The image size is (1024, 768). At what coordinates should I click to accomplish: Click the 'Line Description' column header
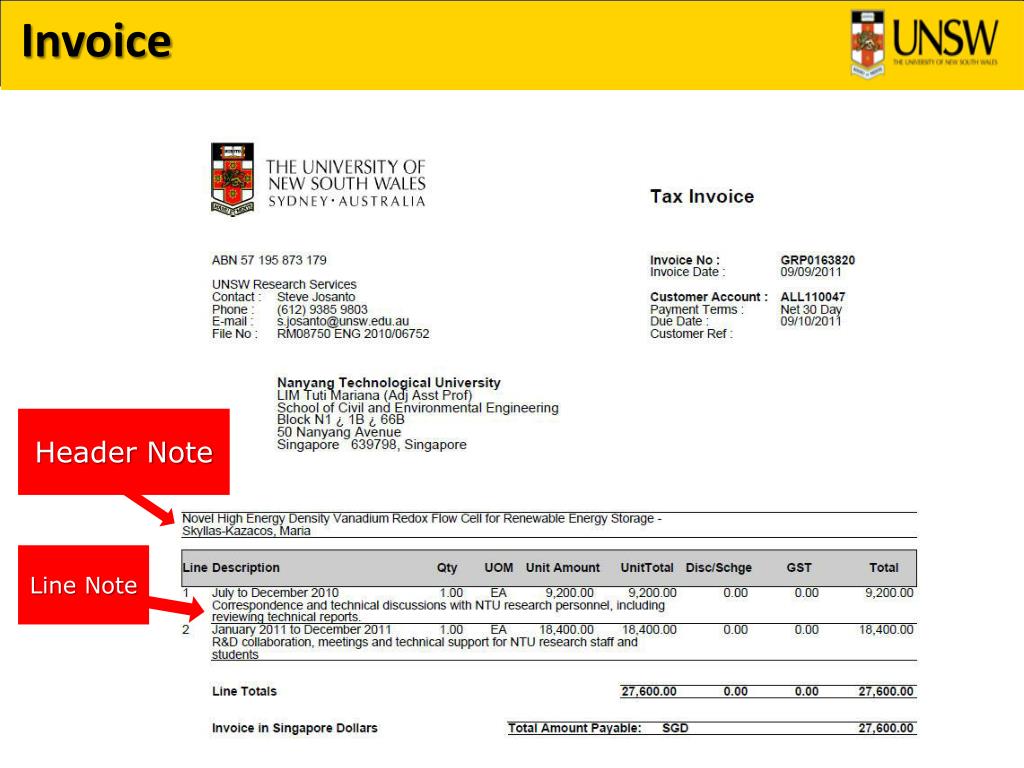pyautogui.click(x=231, y=568)
